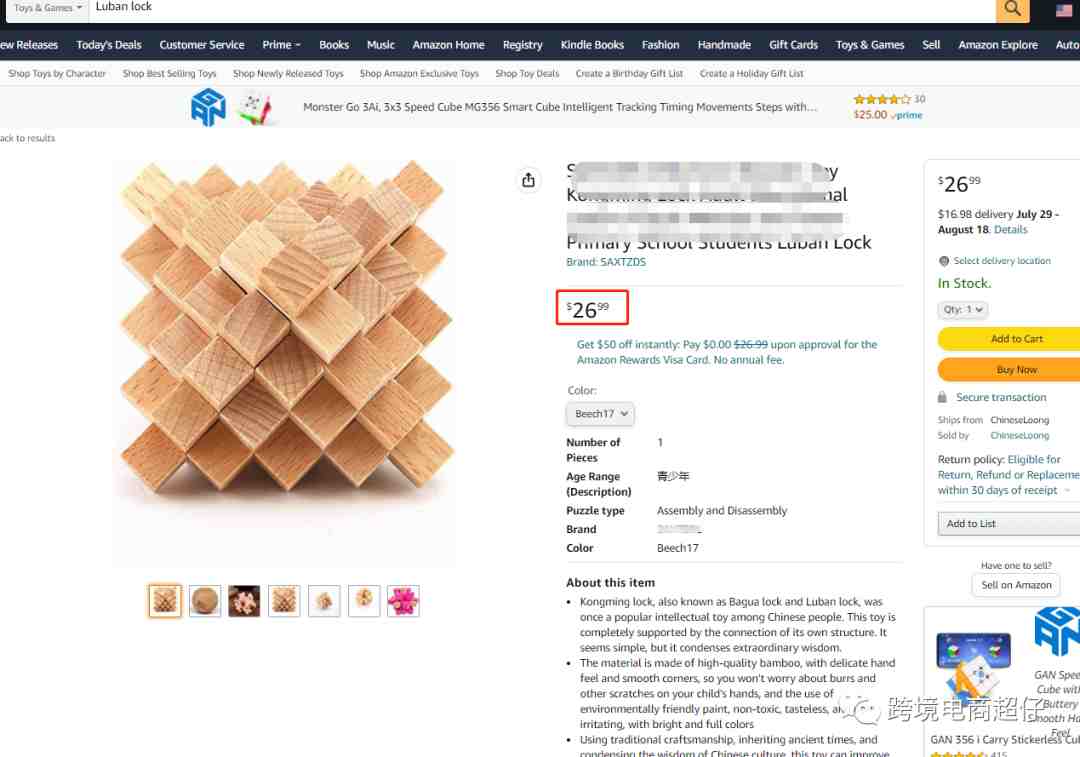Viewport: 1080px width, 757px height.
Task: Share this product via share icon
Action: (528, 180)
